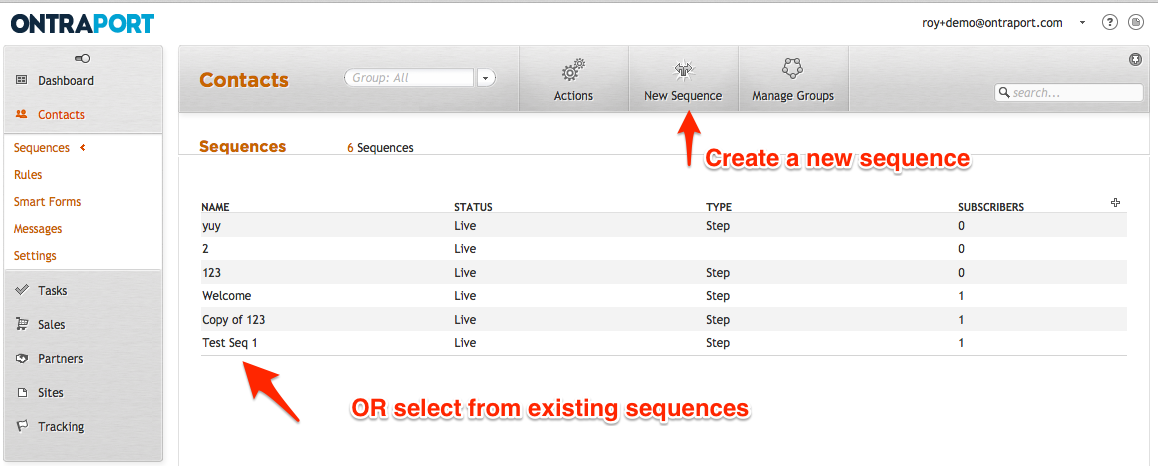
Task: Click the Live status in the Welcome row
Action: [x=465, y=296]
